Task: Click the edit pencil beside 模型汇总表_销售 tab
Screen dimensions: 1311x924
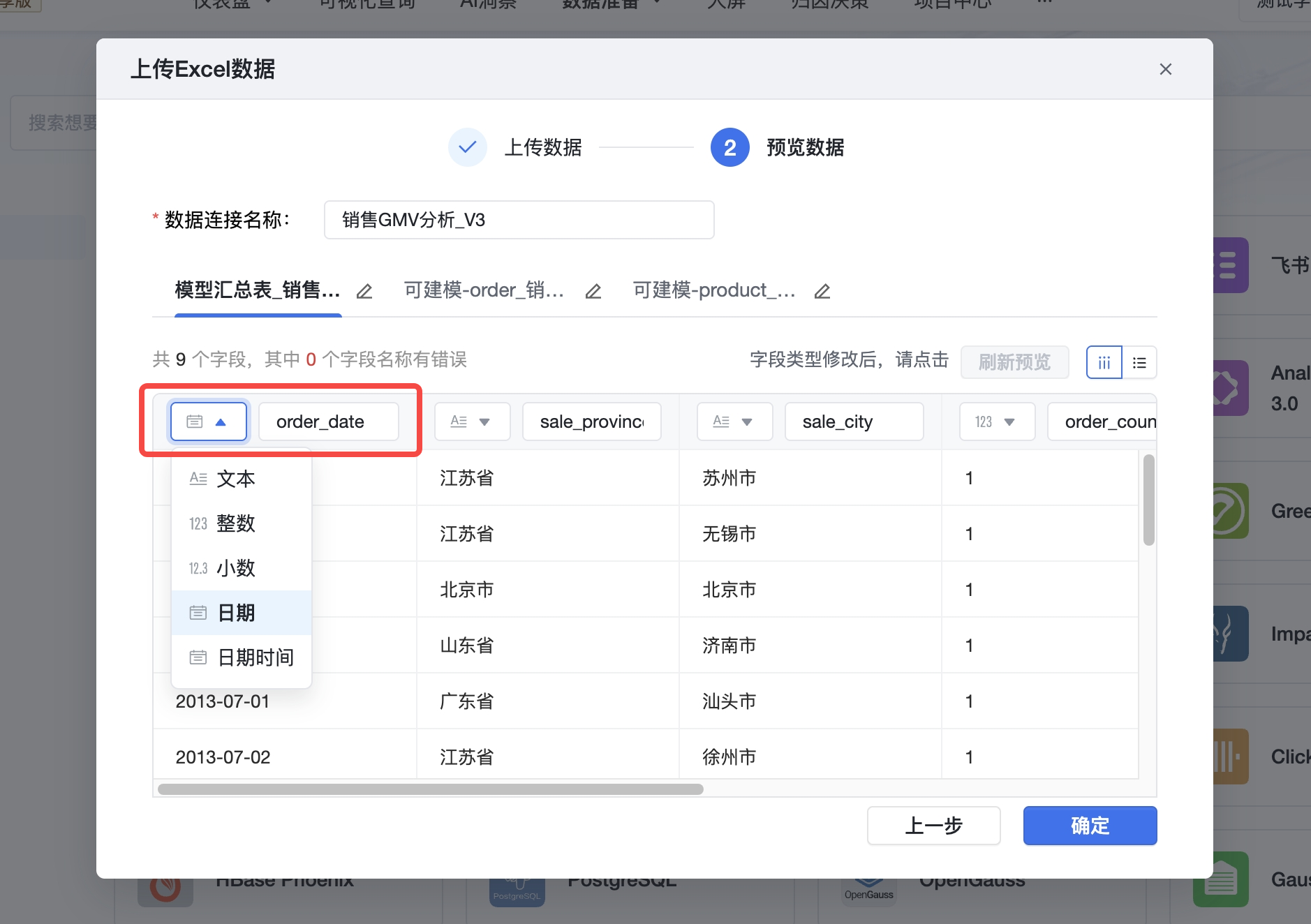Action: pos(364,291)
